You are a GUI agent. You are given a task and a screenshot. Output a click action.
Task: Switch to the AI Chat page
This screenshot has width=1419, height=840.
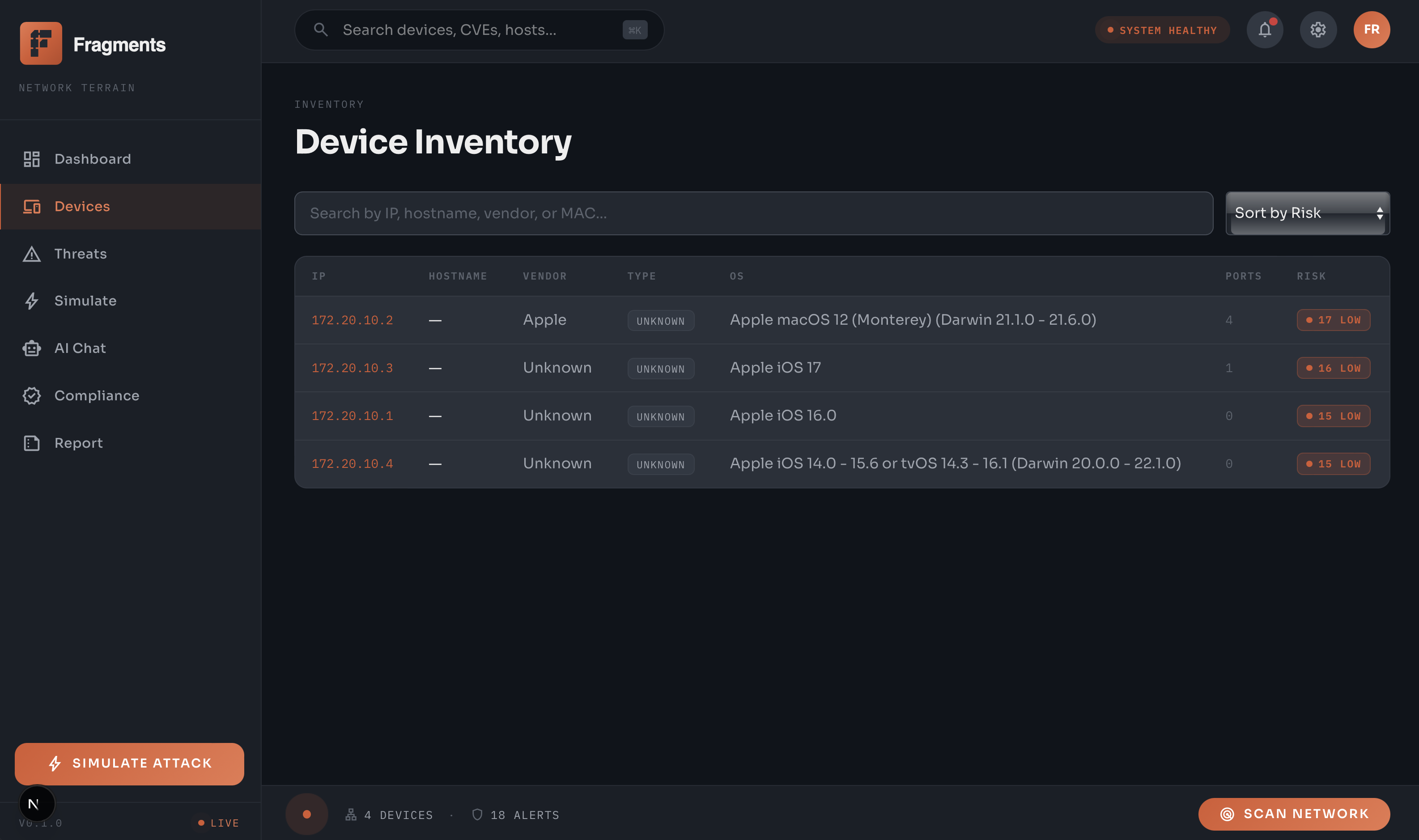pyautogui.click(x=80, y=348)
